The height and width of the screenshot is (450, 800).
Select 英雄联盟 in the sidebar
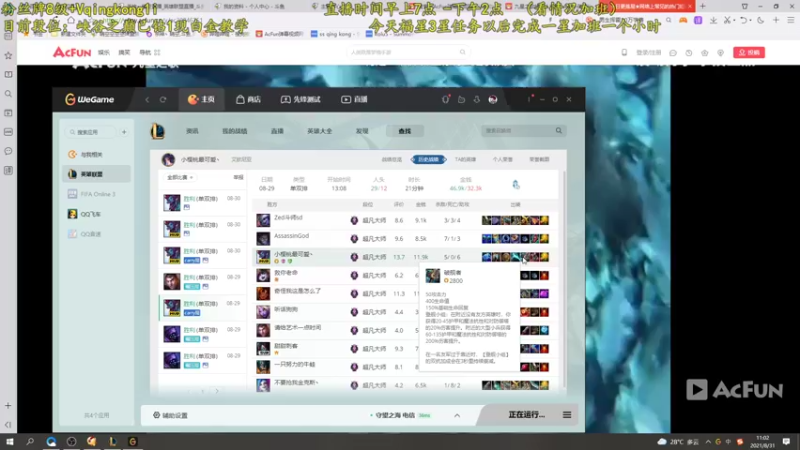tap(96, 174)
